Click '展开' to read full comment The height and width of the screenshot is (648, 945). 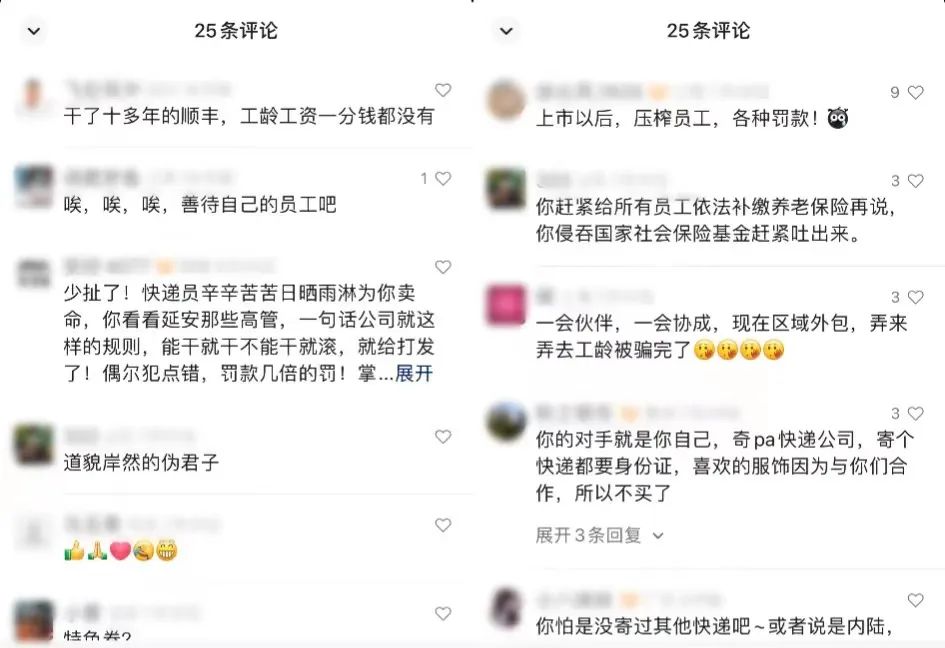414,374
